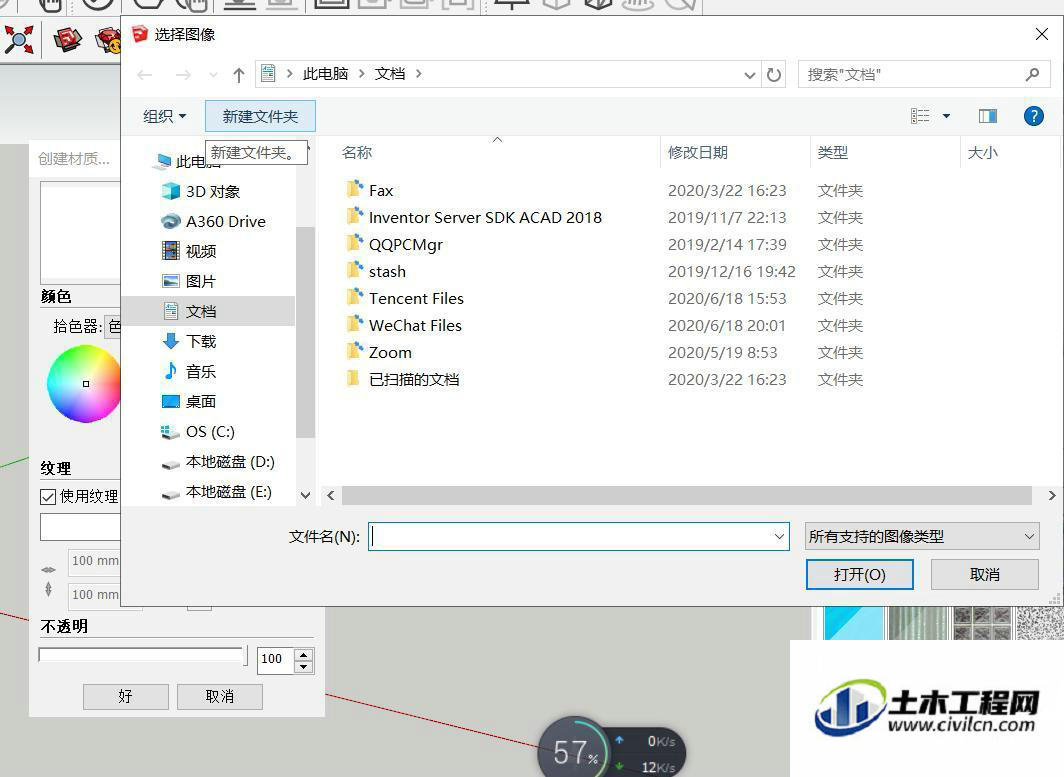Open the 所有支持的图像类型 filter dropdown
The height and width of the screenshot is (777, 1064).
(922, 537)
